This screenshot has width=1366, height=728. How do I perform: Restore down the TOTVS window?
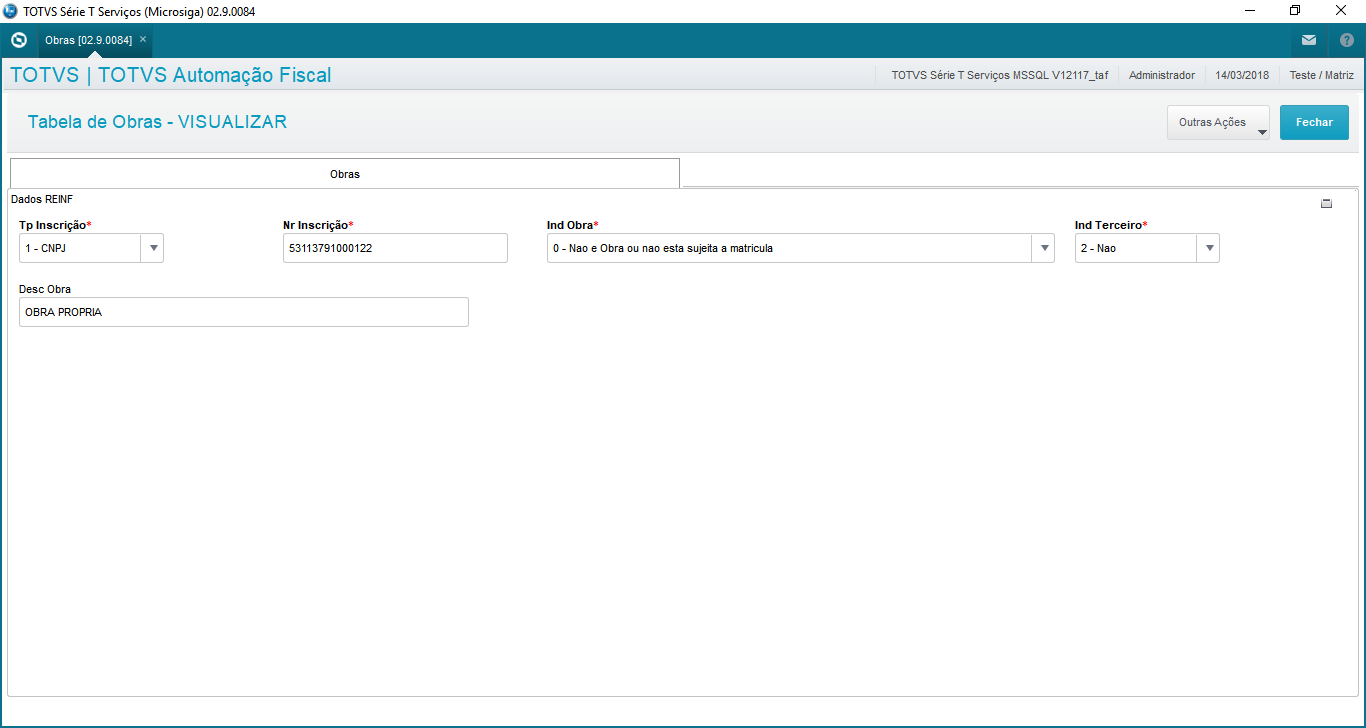coord(1295,10)
